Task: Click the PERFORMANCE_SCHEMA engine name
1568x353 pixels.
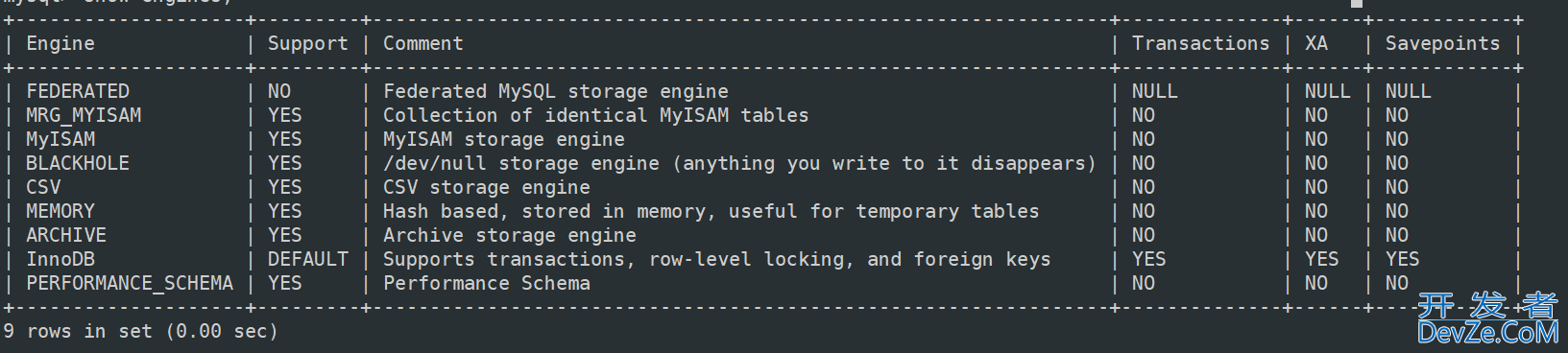Action: pos(130,283)
